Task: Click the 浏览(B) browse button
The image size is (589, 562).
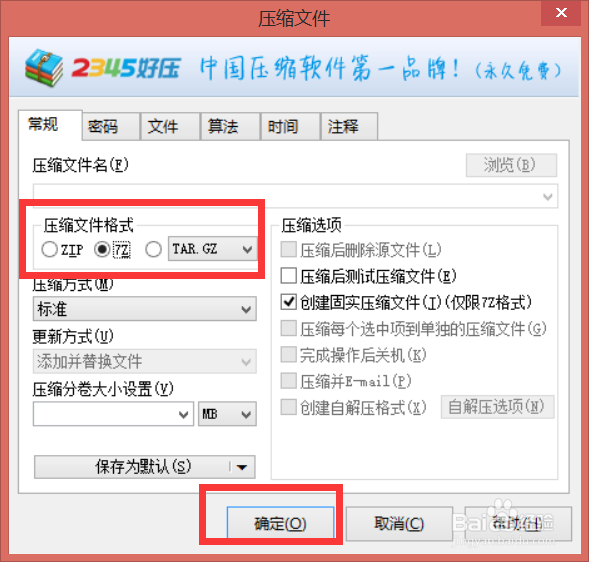Action: coord(511,165)
